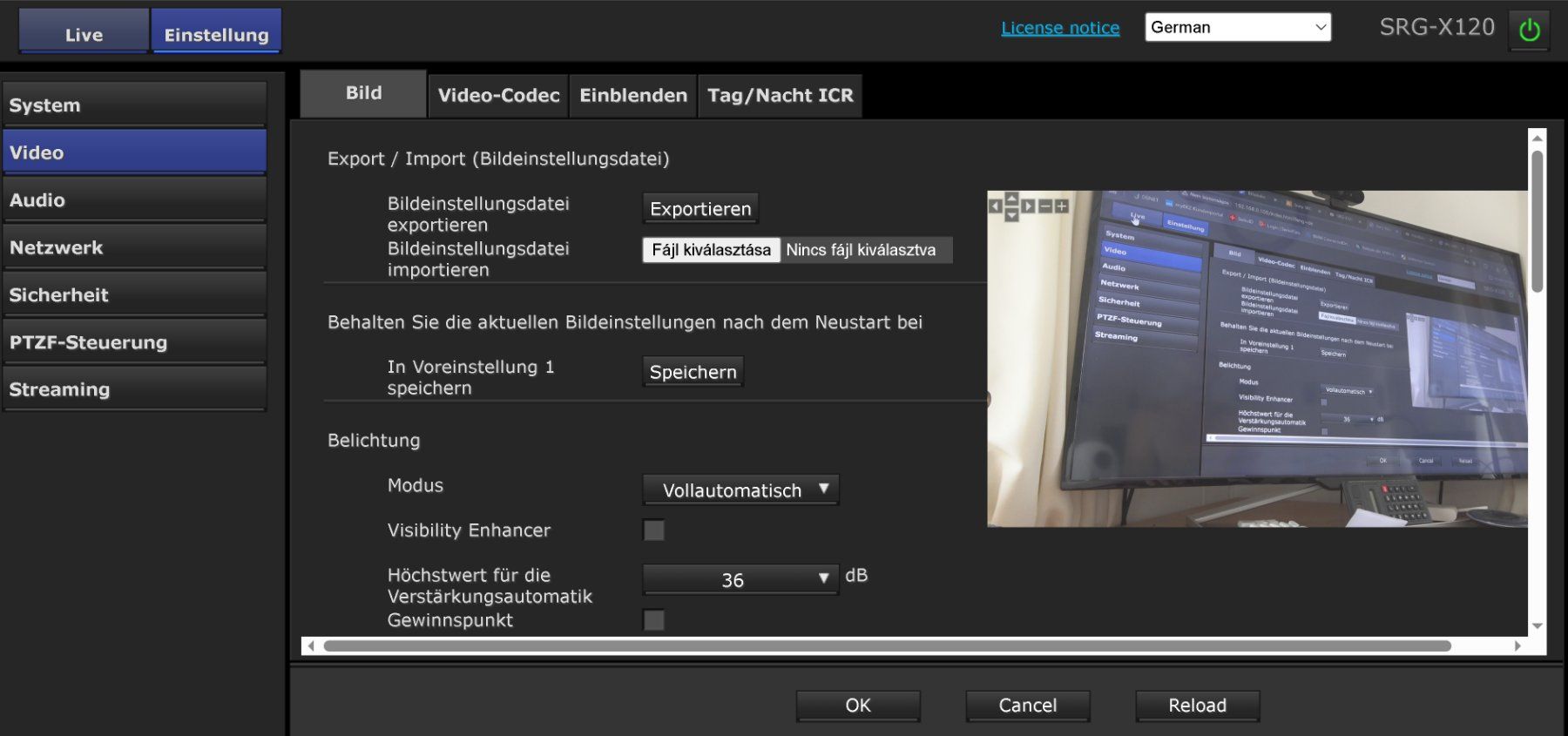The width and height of the screenshot is (1568, 736).
Task: Click the scroll down arrow
Action: [x=1538, y=625]
